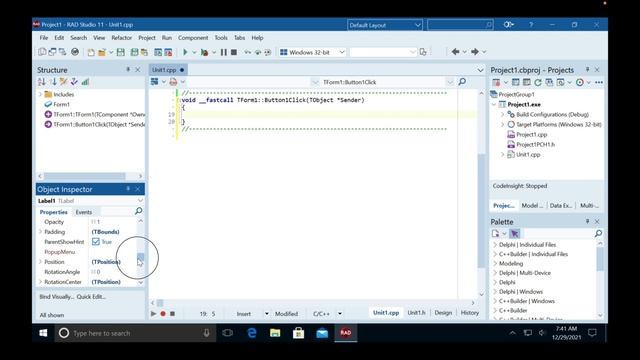The width and height of the screenshot is (640, 360).
Task: Click the arrow pointer icon in Palette toolbar
Action: 515,233
